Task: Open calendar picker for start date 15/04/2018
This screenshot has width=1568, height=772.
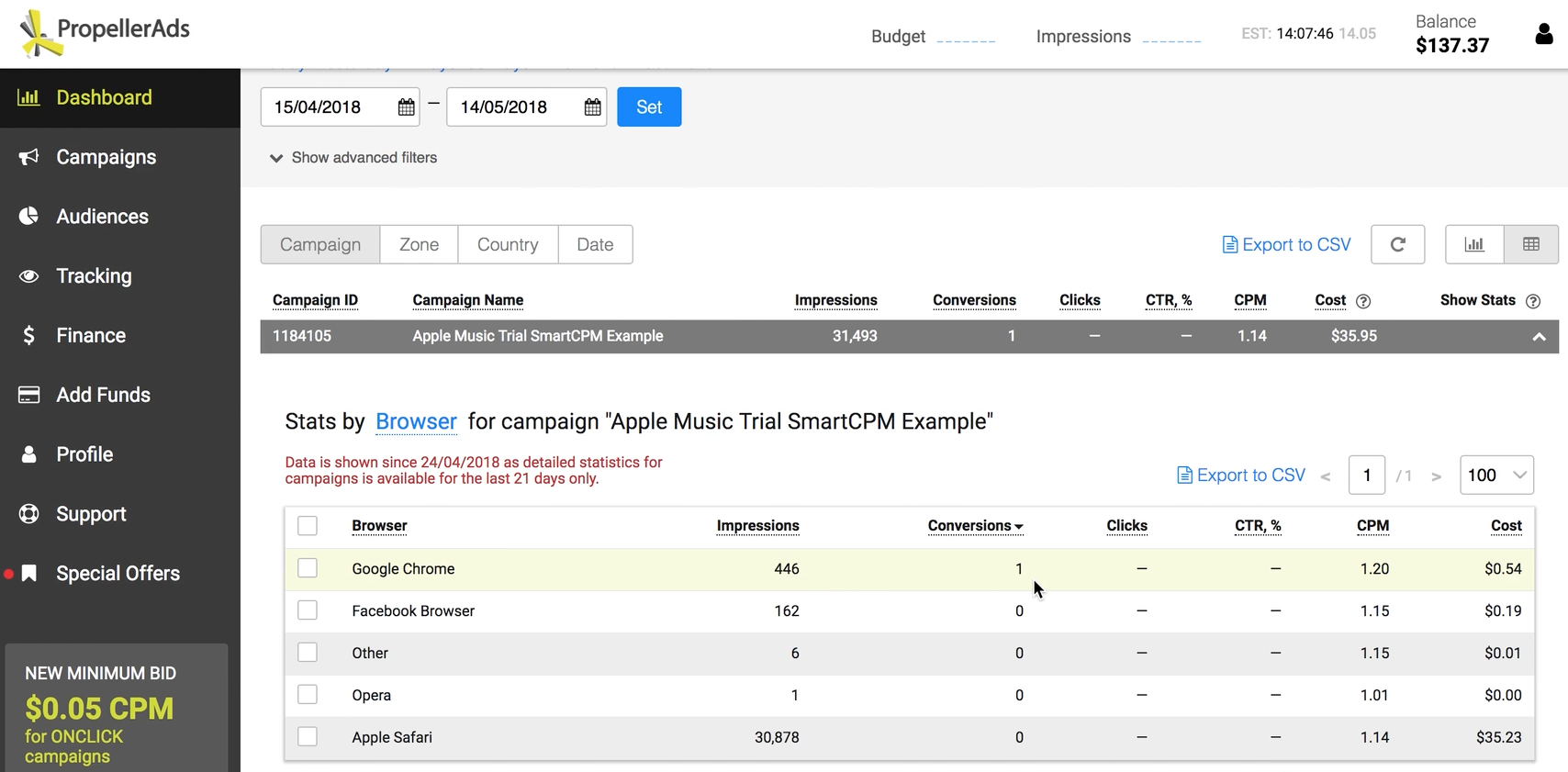Action: (x=406, y=107)
